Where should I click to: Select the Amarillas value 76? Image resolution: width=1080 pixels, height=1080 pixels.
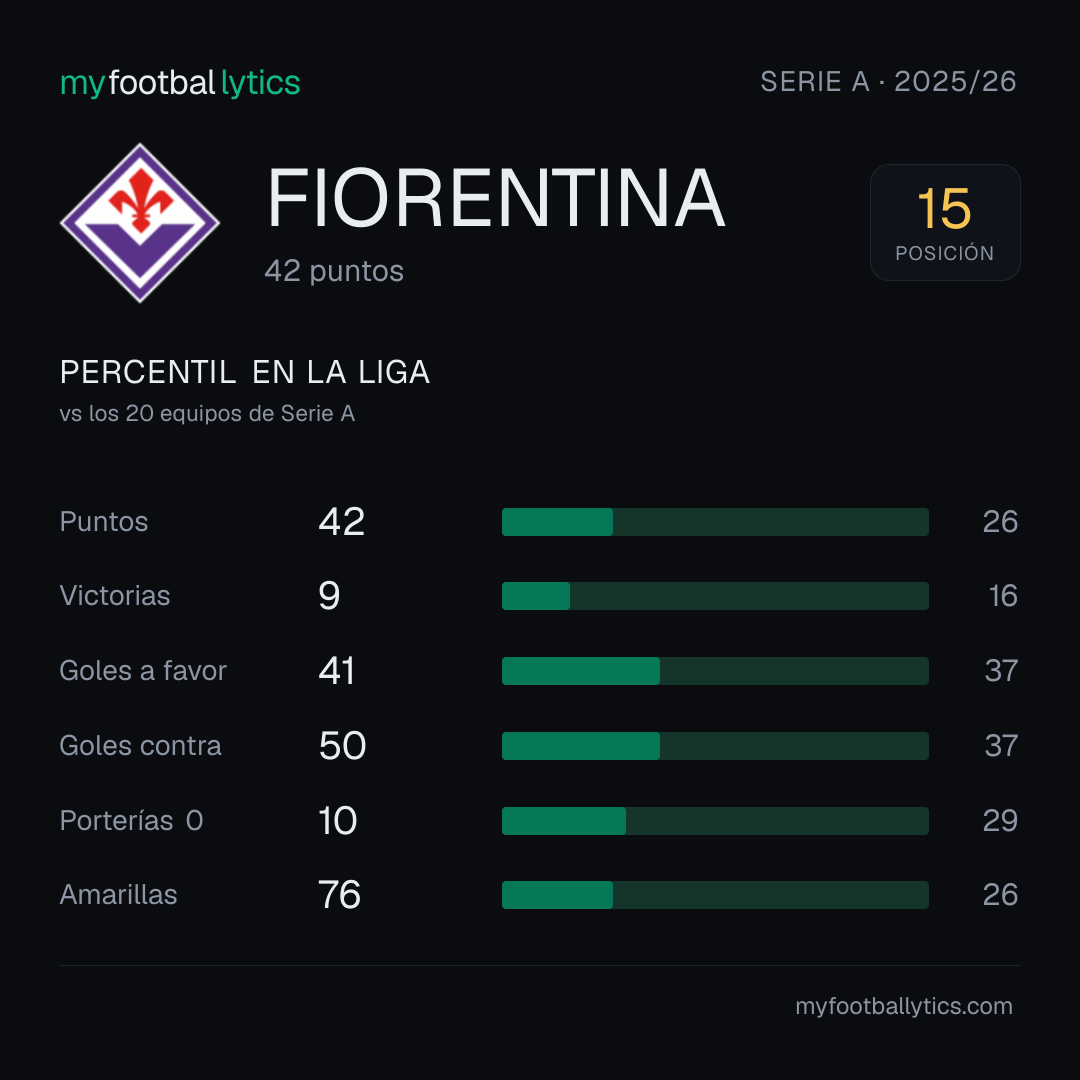click(x=340, y=895)
